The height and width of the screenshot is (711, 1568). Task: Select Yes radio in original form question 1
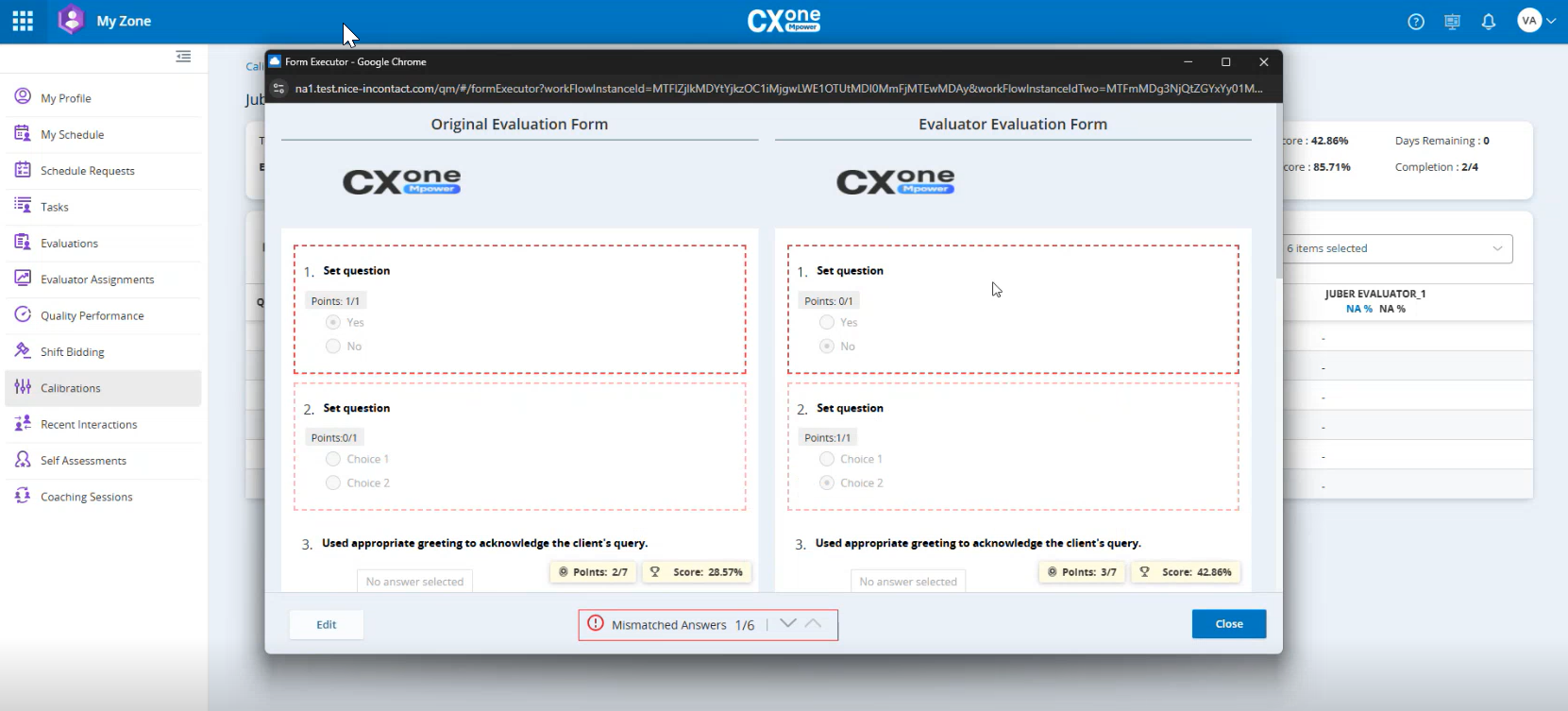(x=333, y=322)
